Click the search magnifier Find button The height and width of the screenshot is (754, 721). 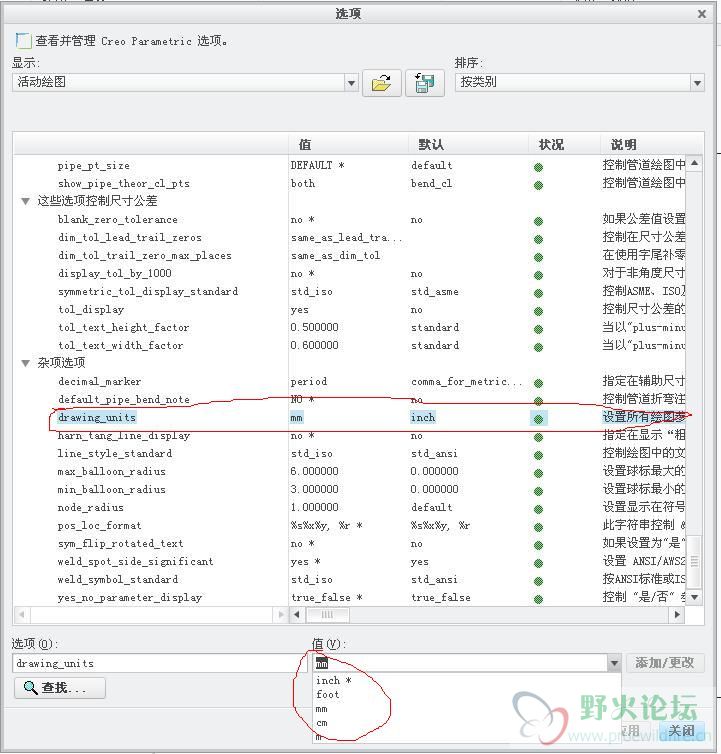60,688
